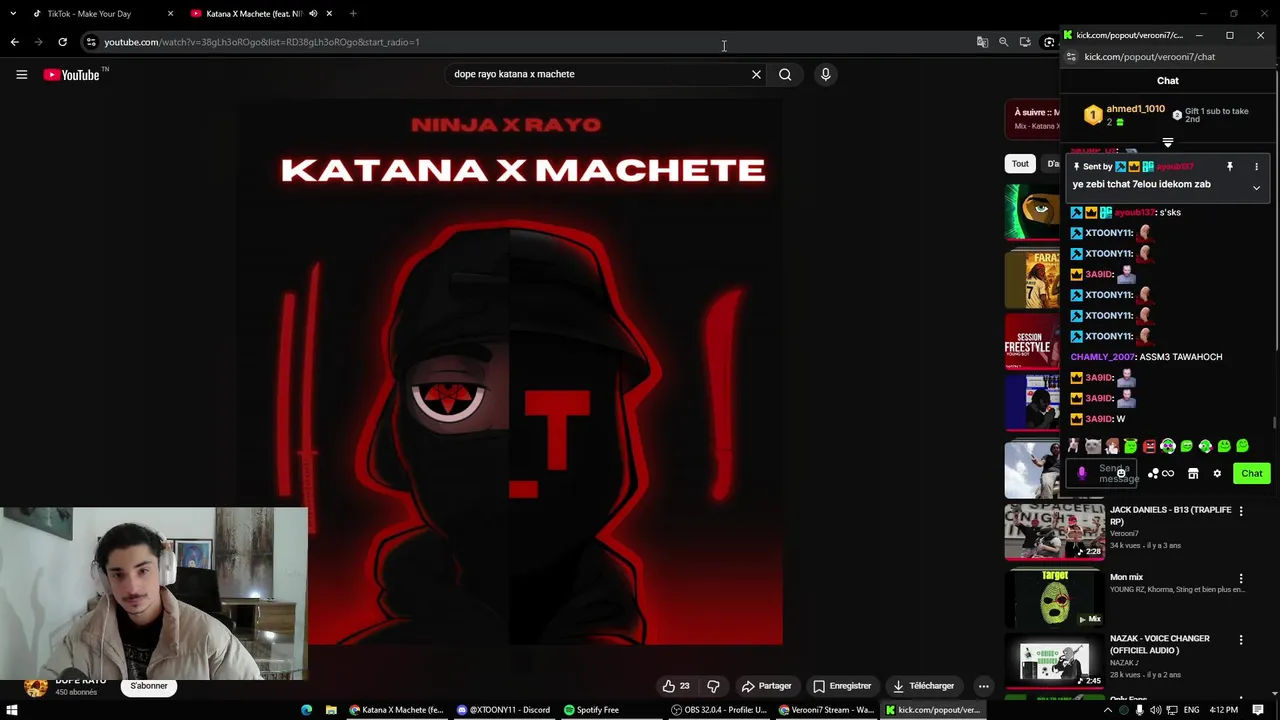Select the Kick chat URL bar
Viewport: 1280px width, 720px height.
(1150, 57)
